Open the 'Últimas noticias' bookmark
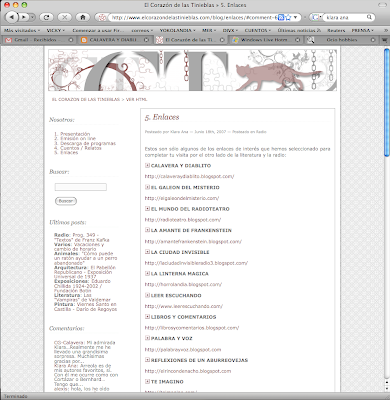 (x=299, y=30)
